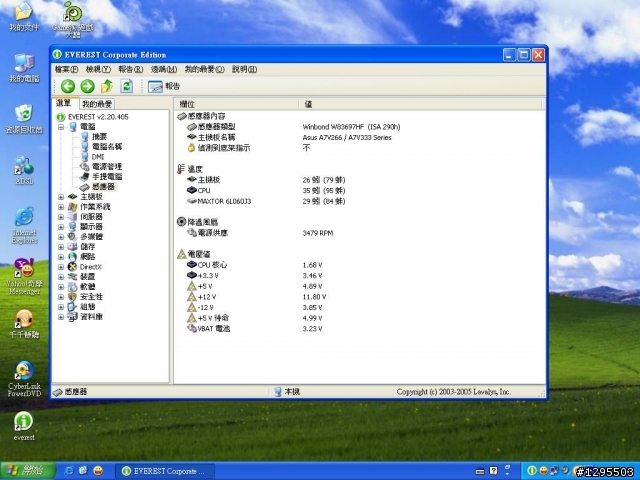
Task: Go forward using the green right arrow
Action: click(x=87, y=86)
